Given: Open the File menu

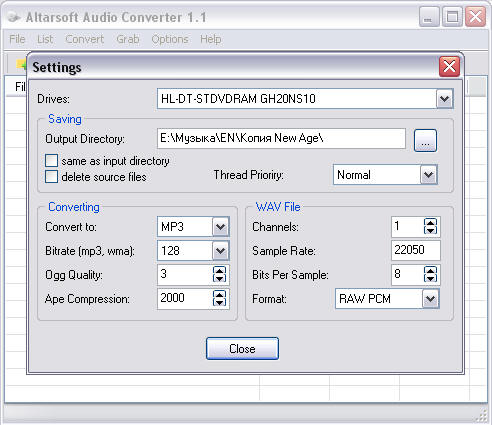Looking at the screenshot, I should 17,39.
